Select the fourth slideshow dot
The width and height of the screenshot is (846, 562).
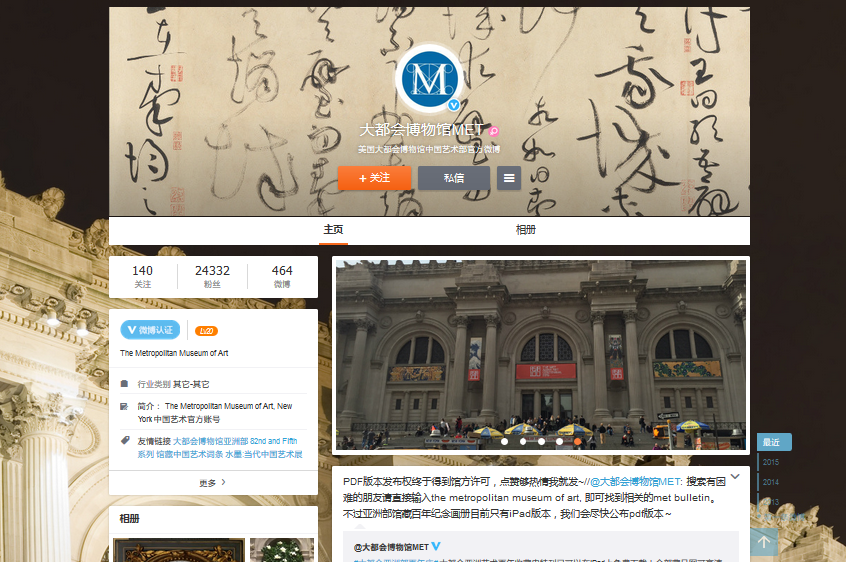560,442
